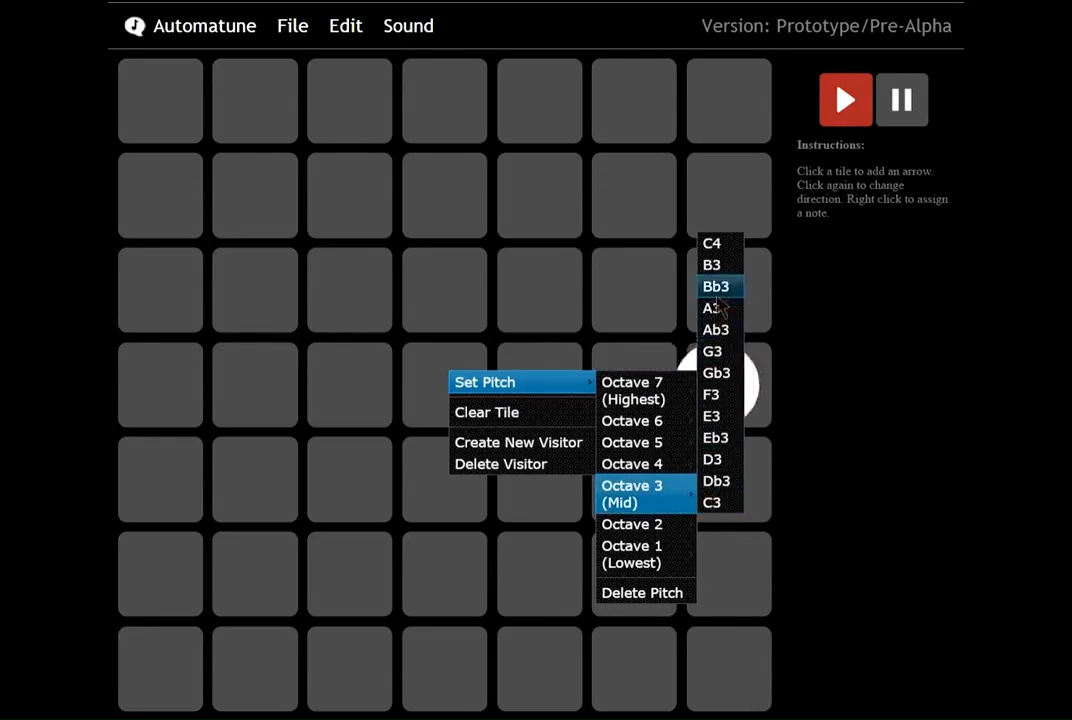Choose the G3 pitch

coord(712,351)
